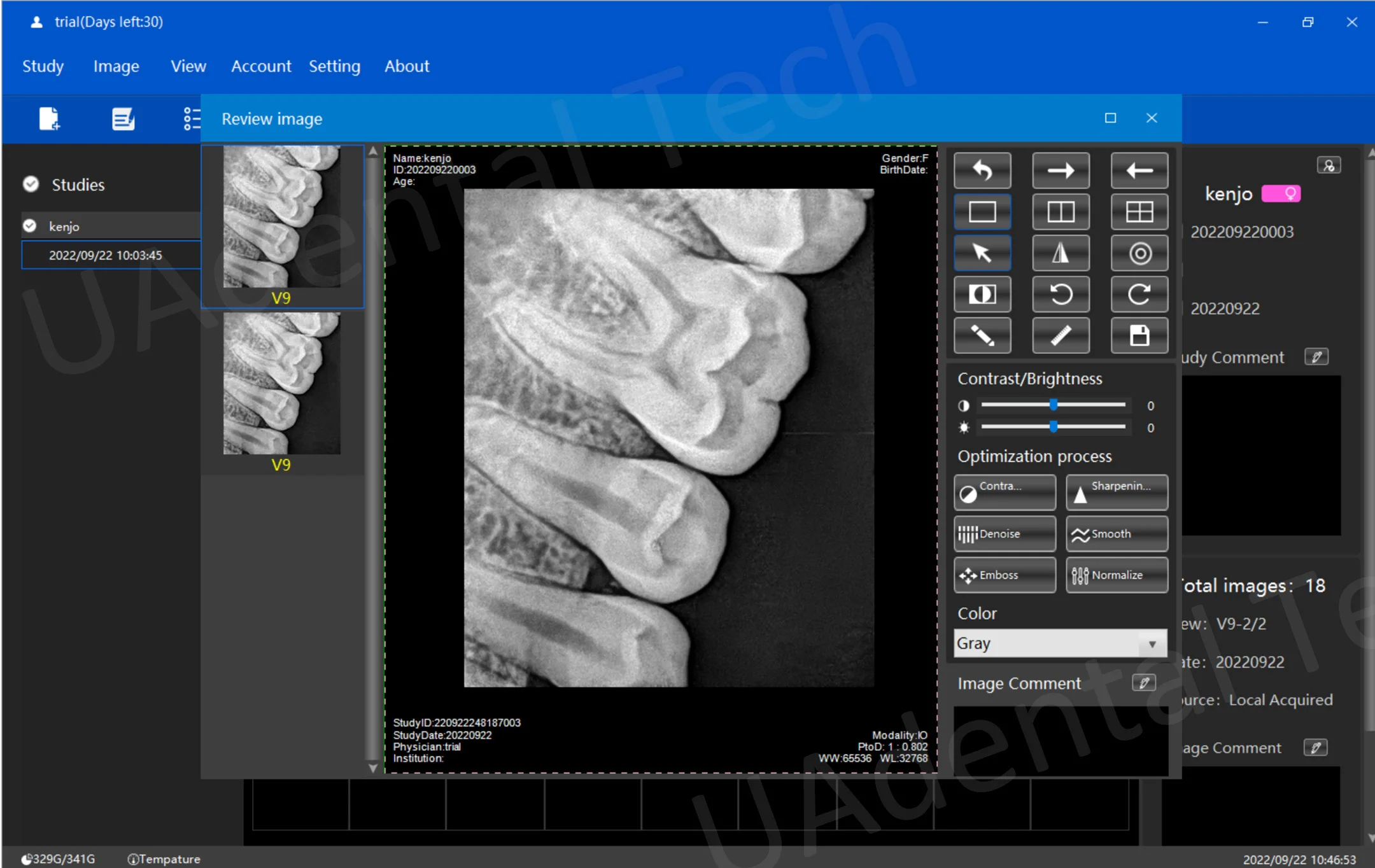This screenshot has width=1375, height=868.
Task: Apply the Denoise optimization
Action: tap(1004, 534)
